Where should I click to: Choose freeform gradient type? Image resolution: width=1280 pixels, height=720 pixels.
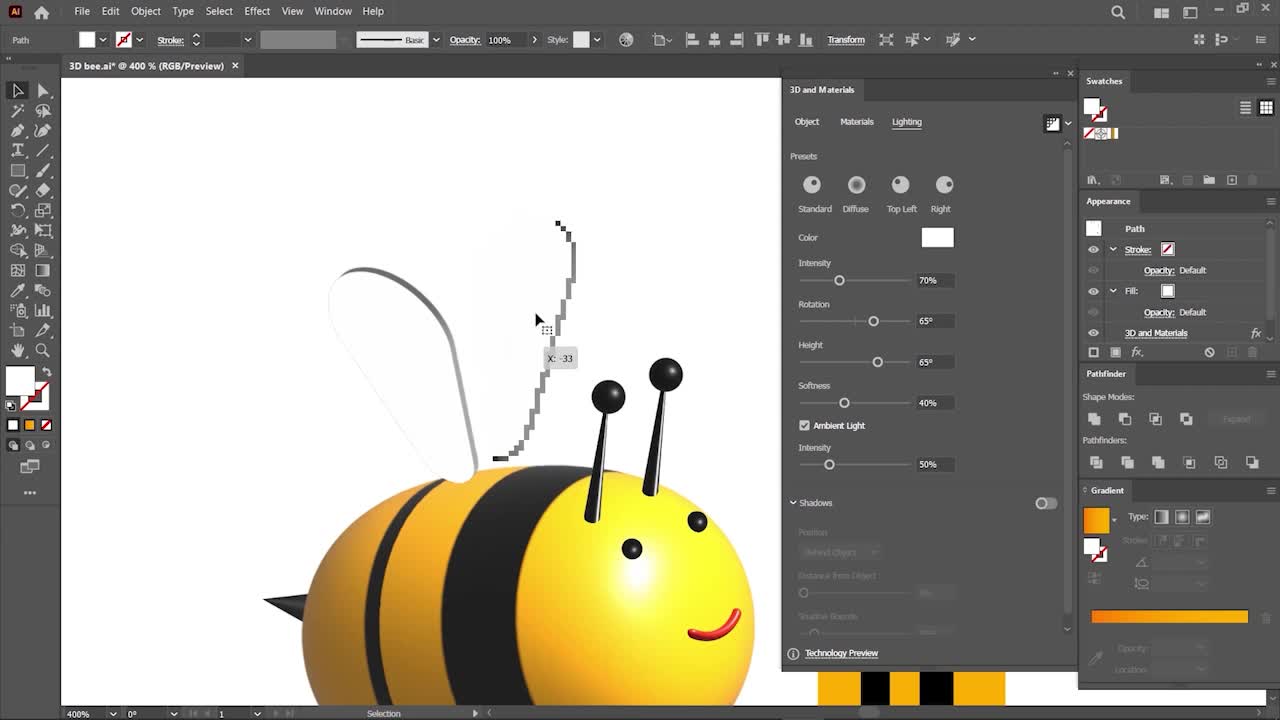pyautogui.click(x=1203, y=517)
